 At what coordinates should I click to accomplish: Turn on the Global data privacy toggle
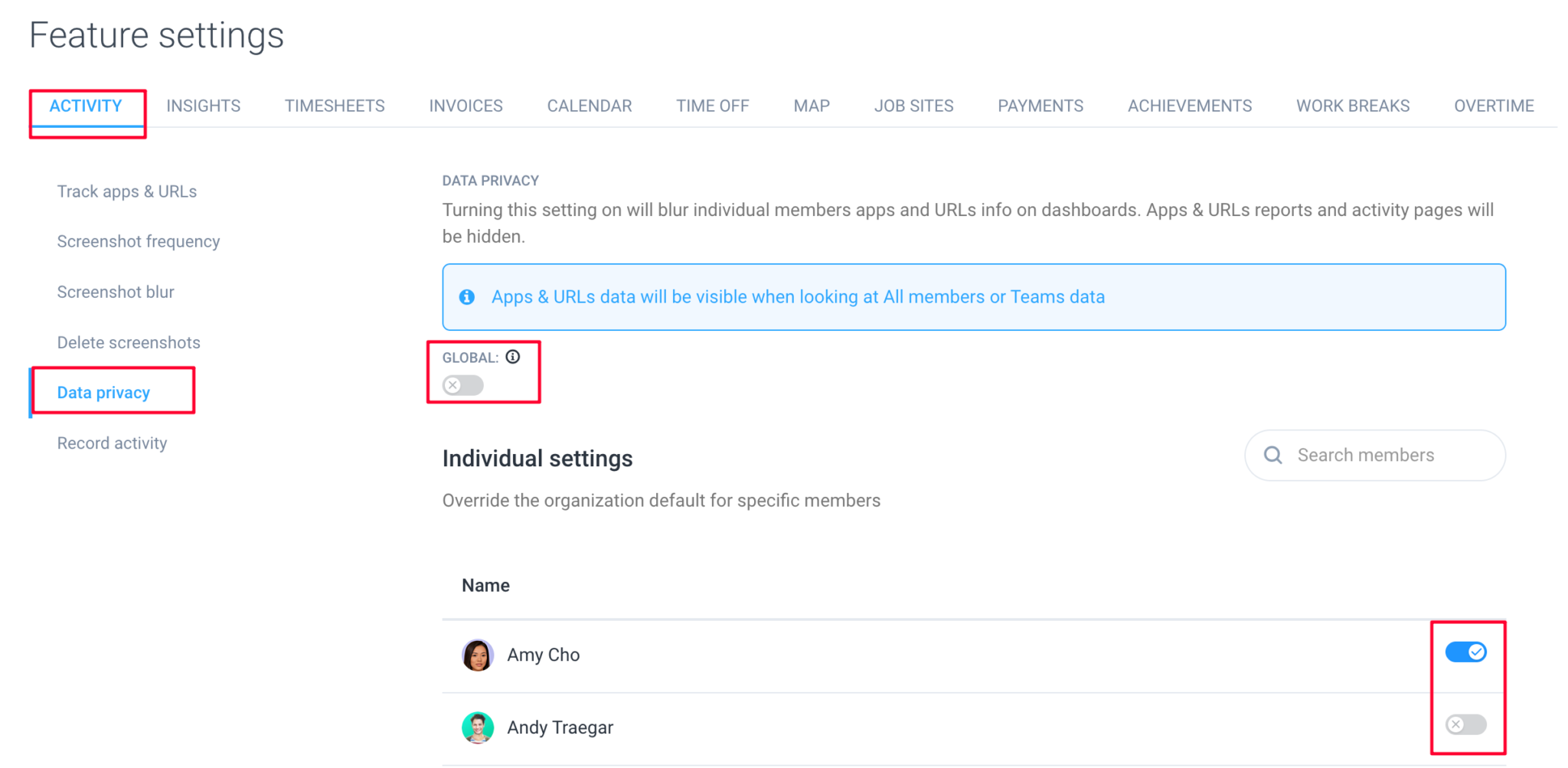point(462,385)
